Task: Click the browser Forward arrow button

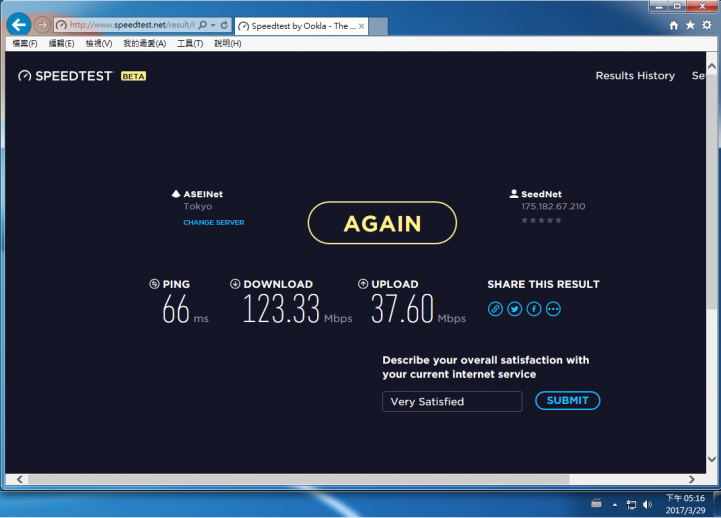Action: tap(42, 25)
